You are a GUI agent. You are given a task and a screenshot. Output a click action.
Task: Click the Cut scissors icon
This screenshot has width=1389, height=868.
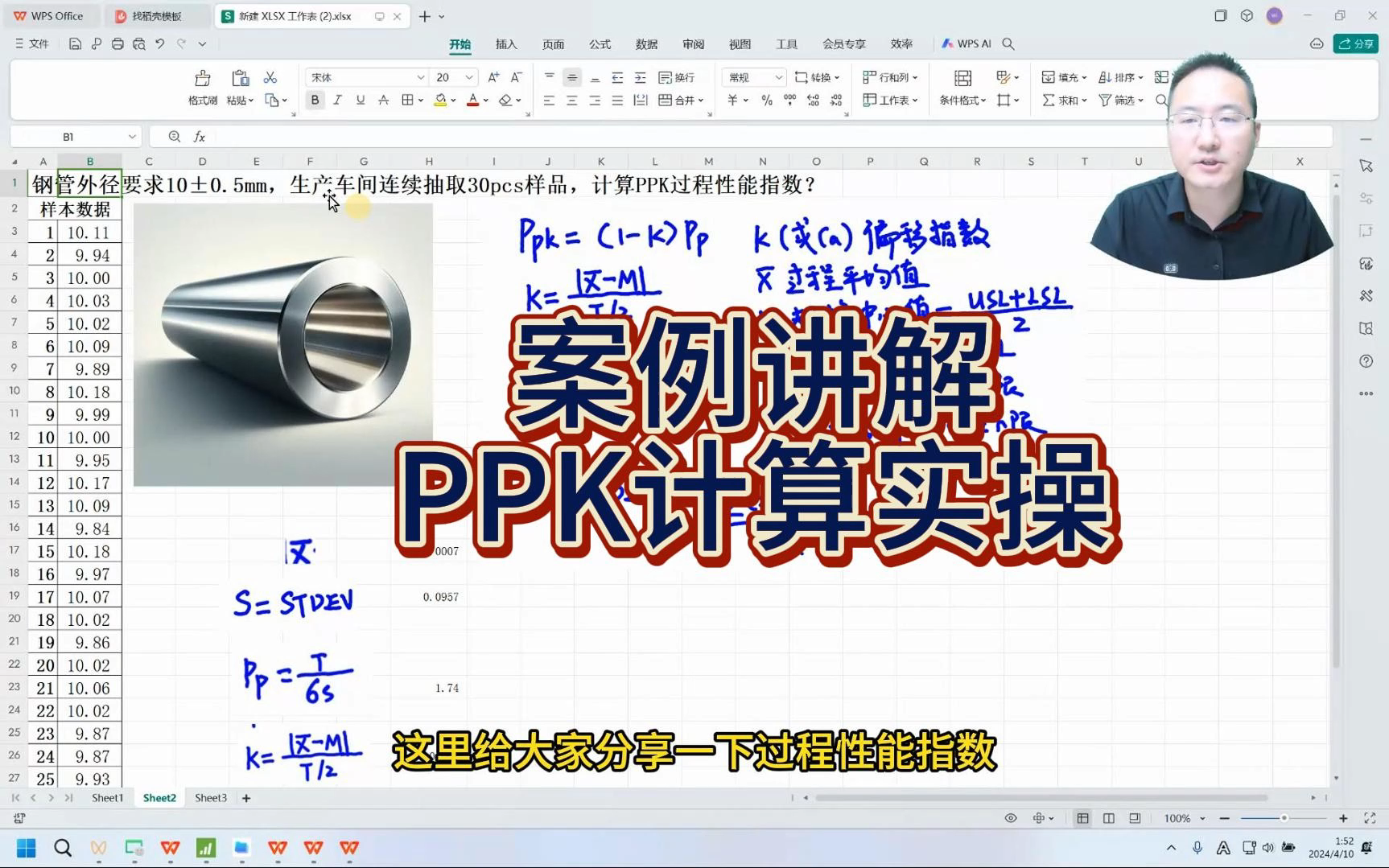tap(270, 76)
